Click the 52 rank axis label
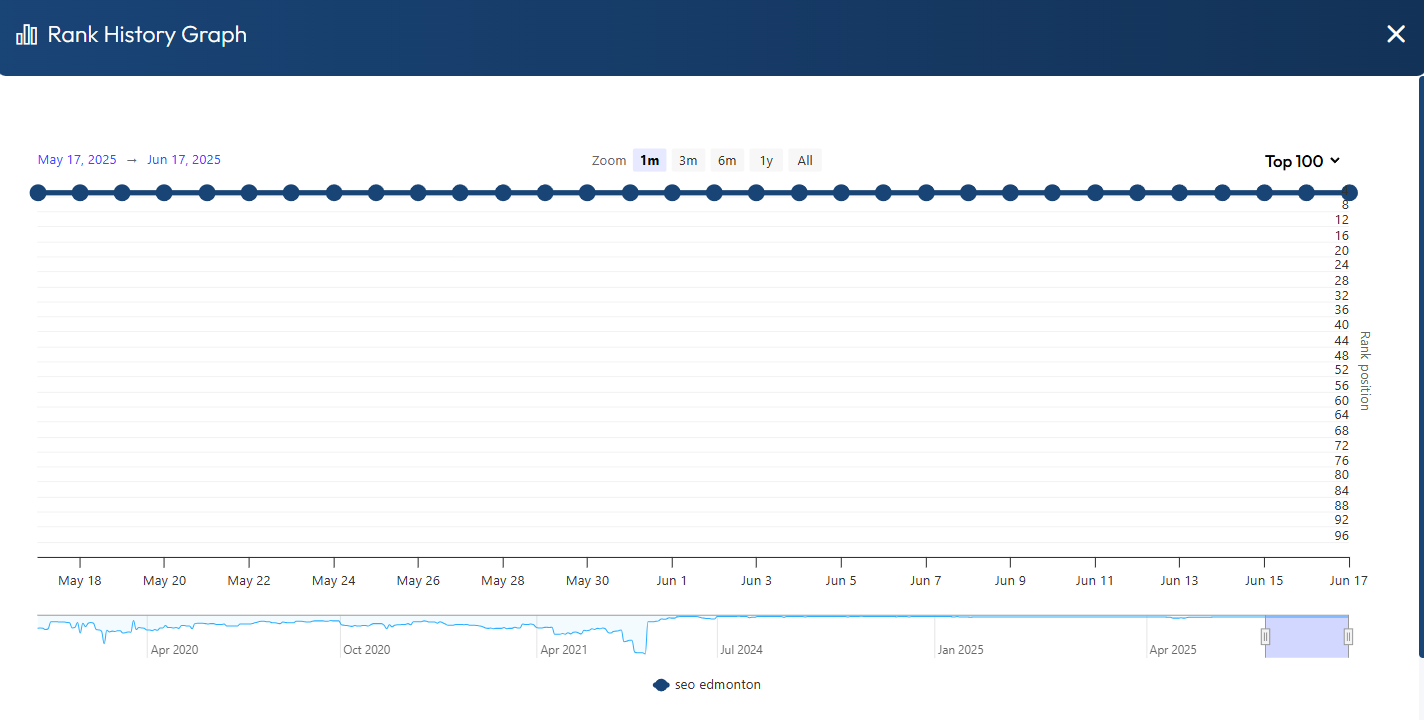Screen dimensions: 1424x720 pos(1342,370)
